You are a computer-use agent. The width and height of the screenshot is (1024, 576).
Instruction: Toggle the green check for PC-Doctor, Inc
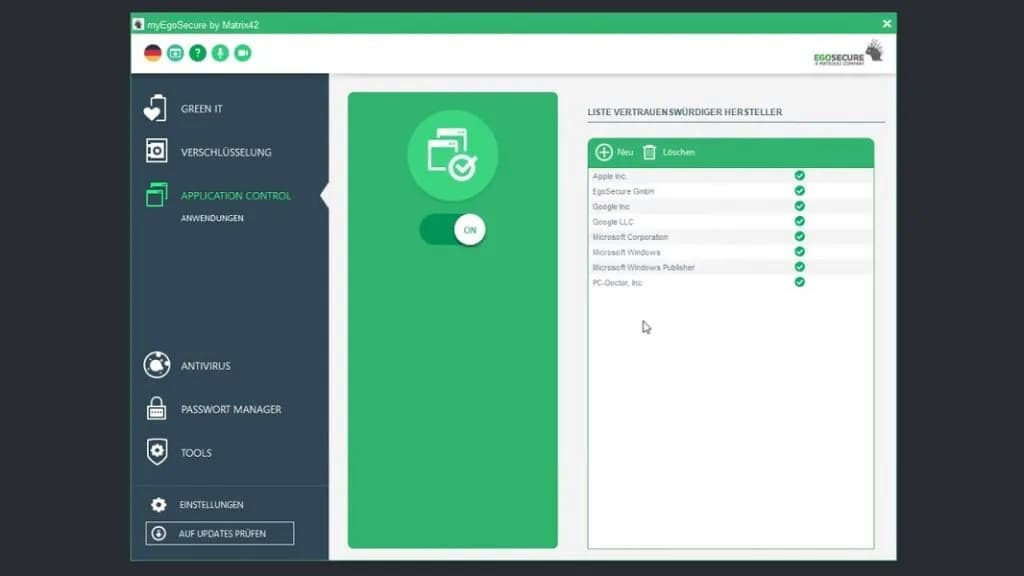tap(799, 282)
